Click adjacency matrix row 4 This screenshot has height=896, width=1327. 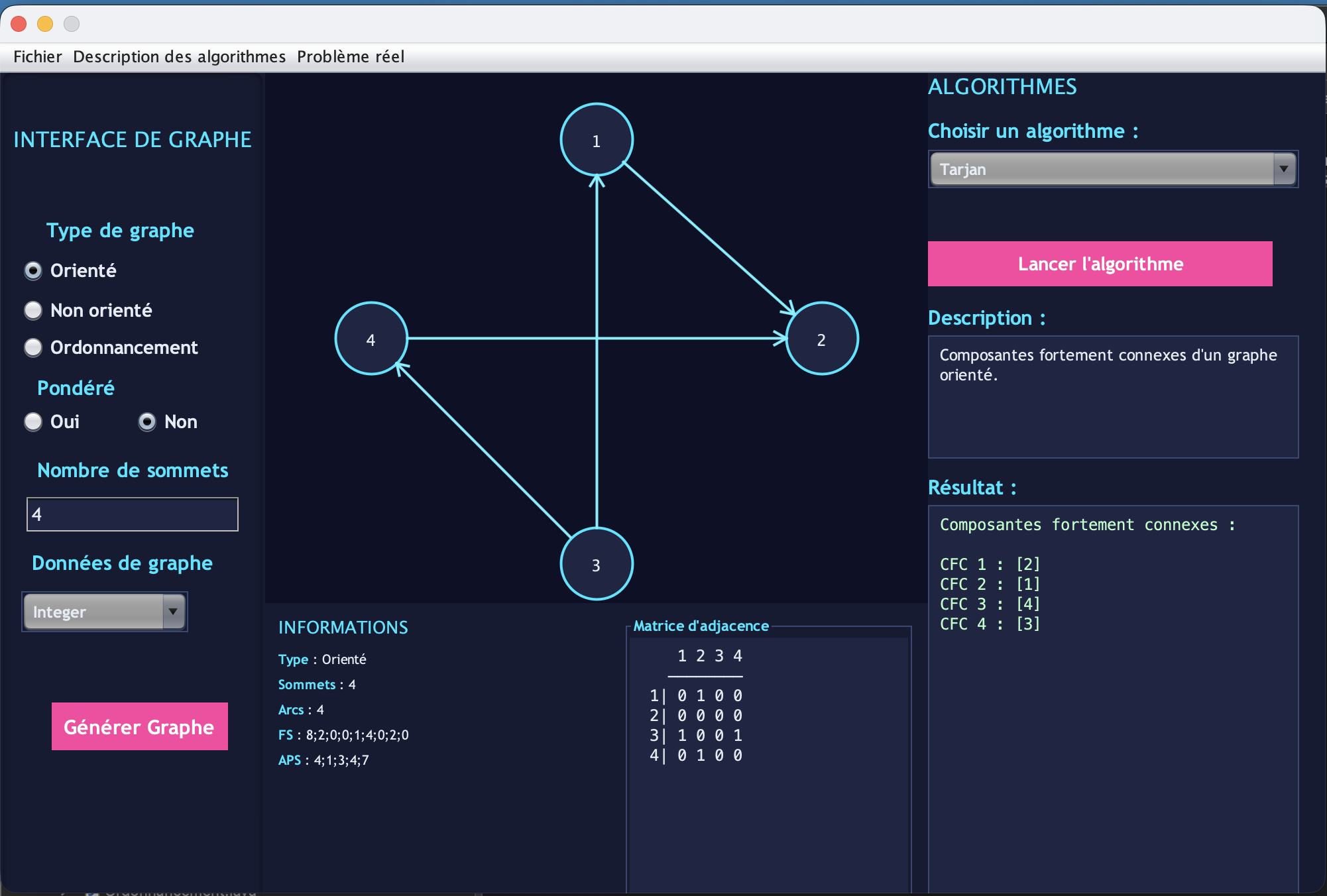[x=696, y=755]
